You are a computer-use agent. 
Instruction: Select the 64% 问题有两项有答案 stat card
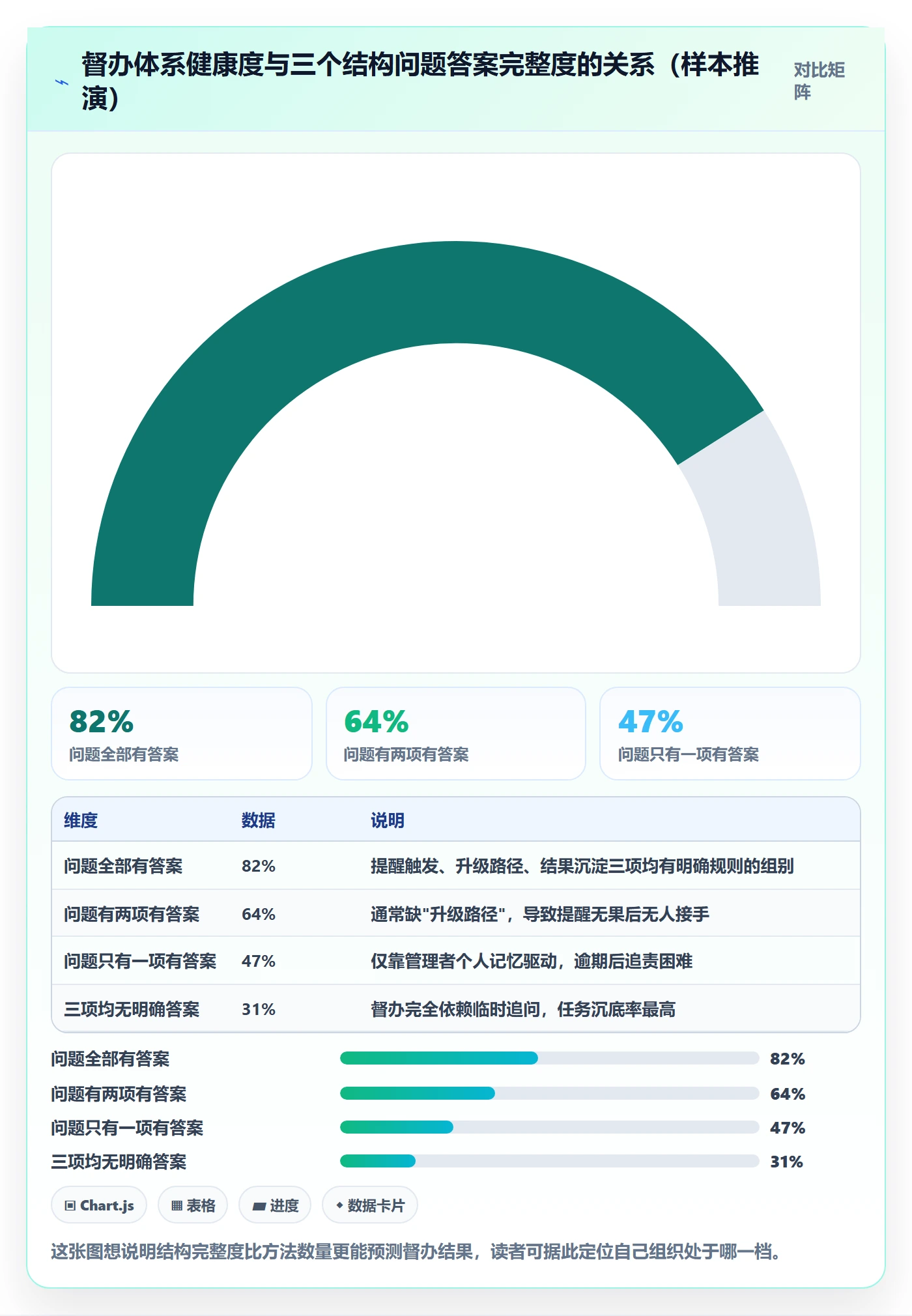456,734
